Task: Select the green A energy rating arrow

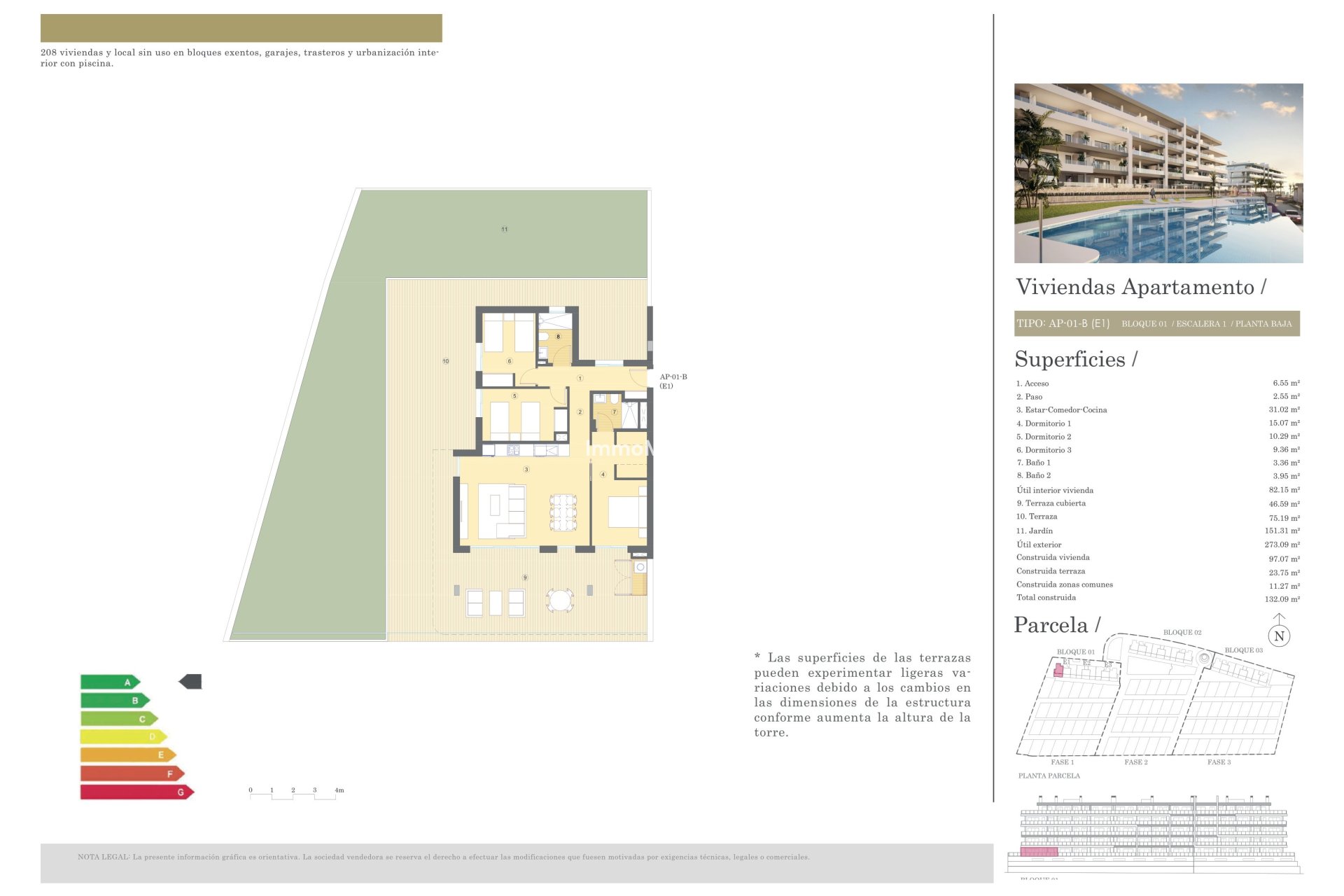Action: (110, 682)
